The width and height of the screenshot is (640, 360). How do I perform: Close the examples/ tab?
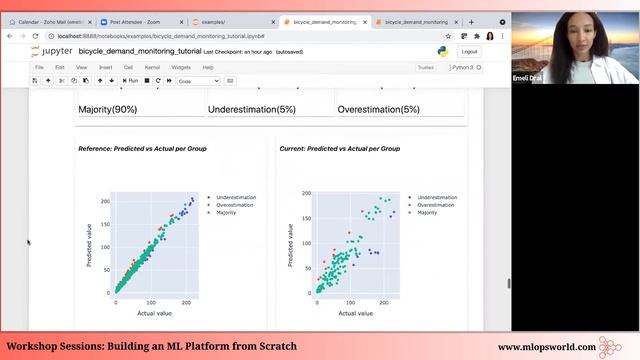(x=273, y=22)
